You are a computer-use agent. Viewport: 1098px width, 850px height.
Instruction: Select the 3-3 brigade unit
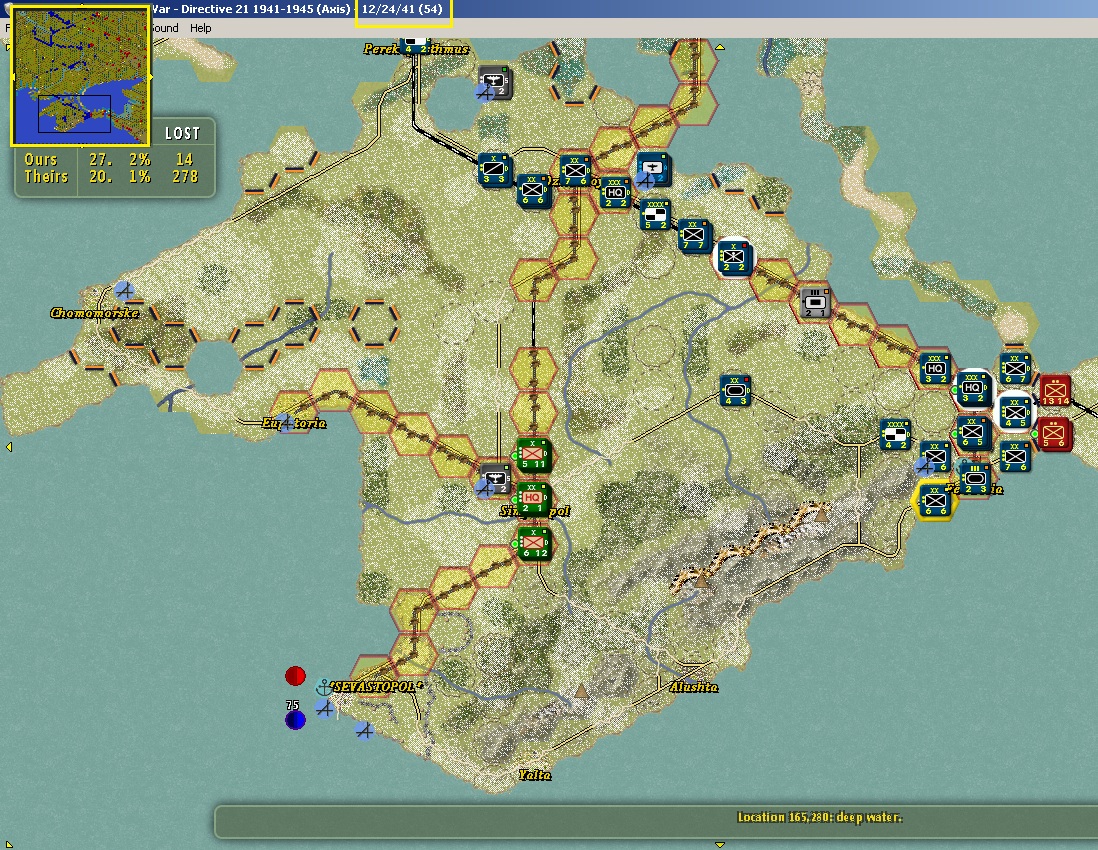(495, 169)
